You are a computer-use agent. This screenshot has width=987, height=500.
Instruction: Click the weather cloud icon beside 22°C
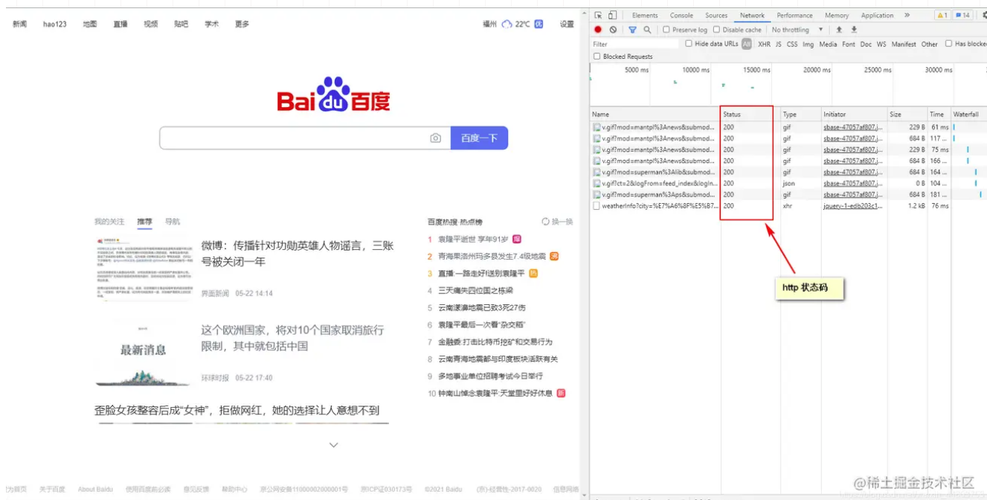tap(507, 24)
